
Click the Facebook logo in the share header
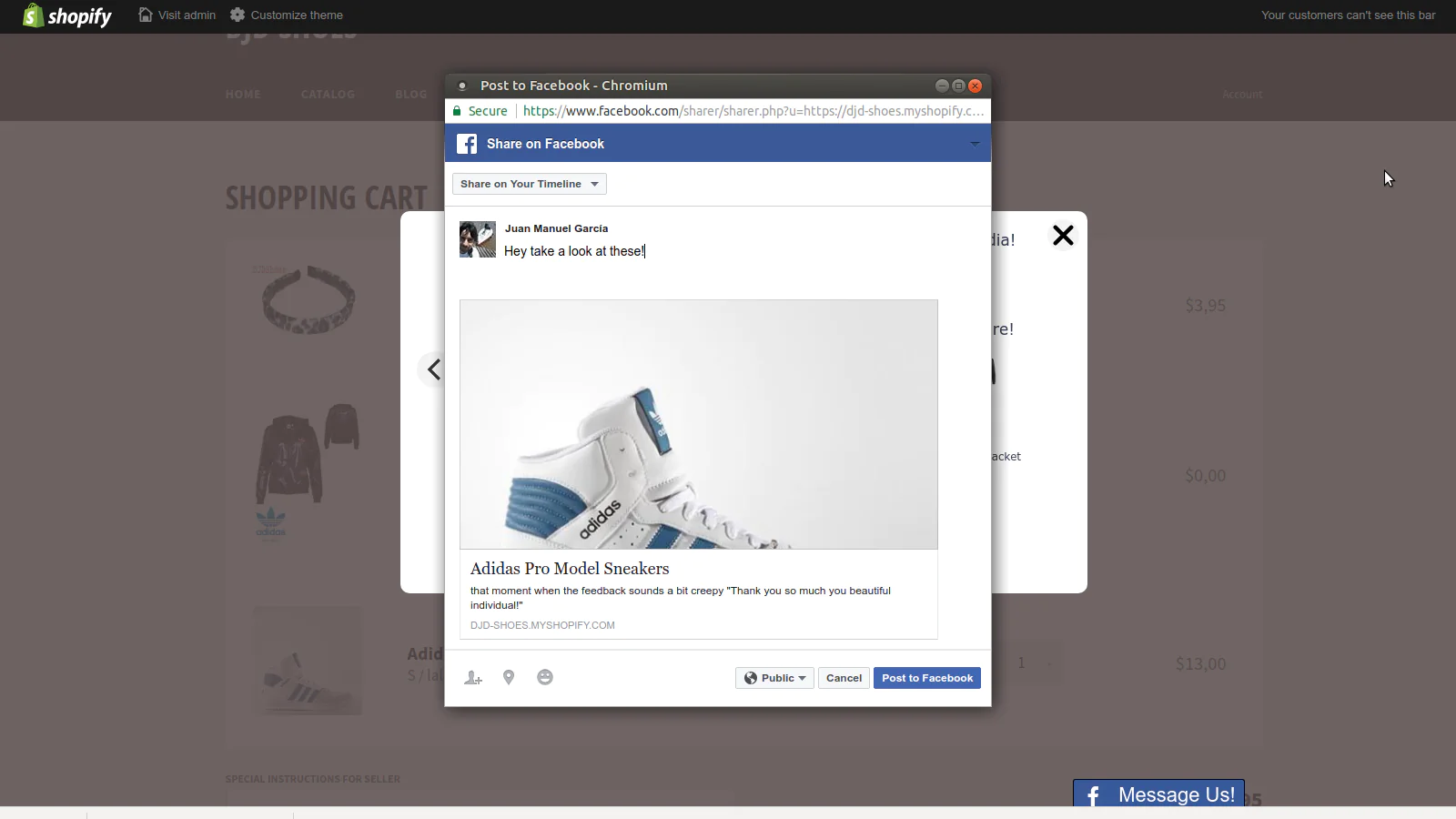coord(467,144)
